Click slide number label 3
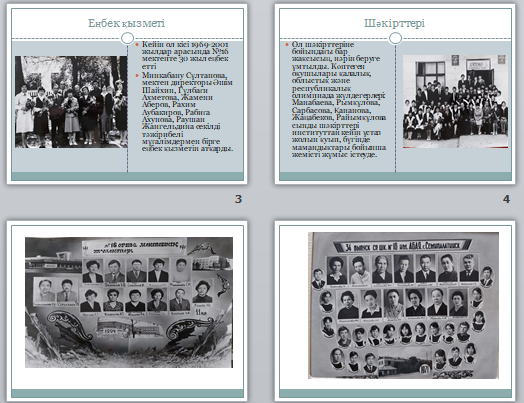This screenshot has width=524, height=403. pos(238,199)
